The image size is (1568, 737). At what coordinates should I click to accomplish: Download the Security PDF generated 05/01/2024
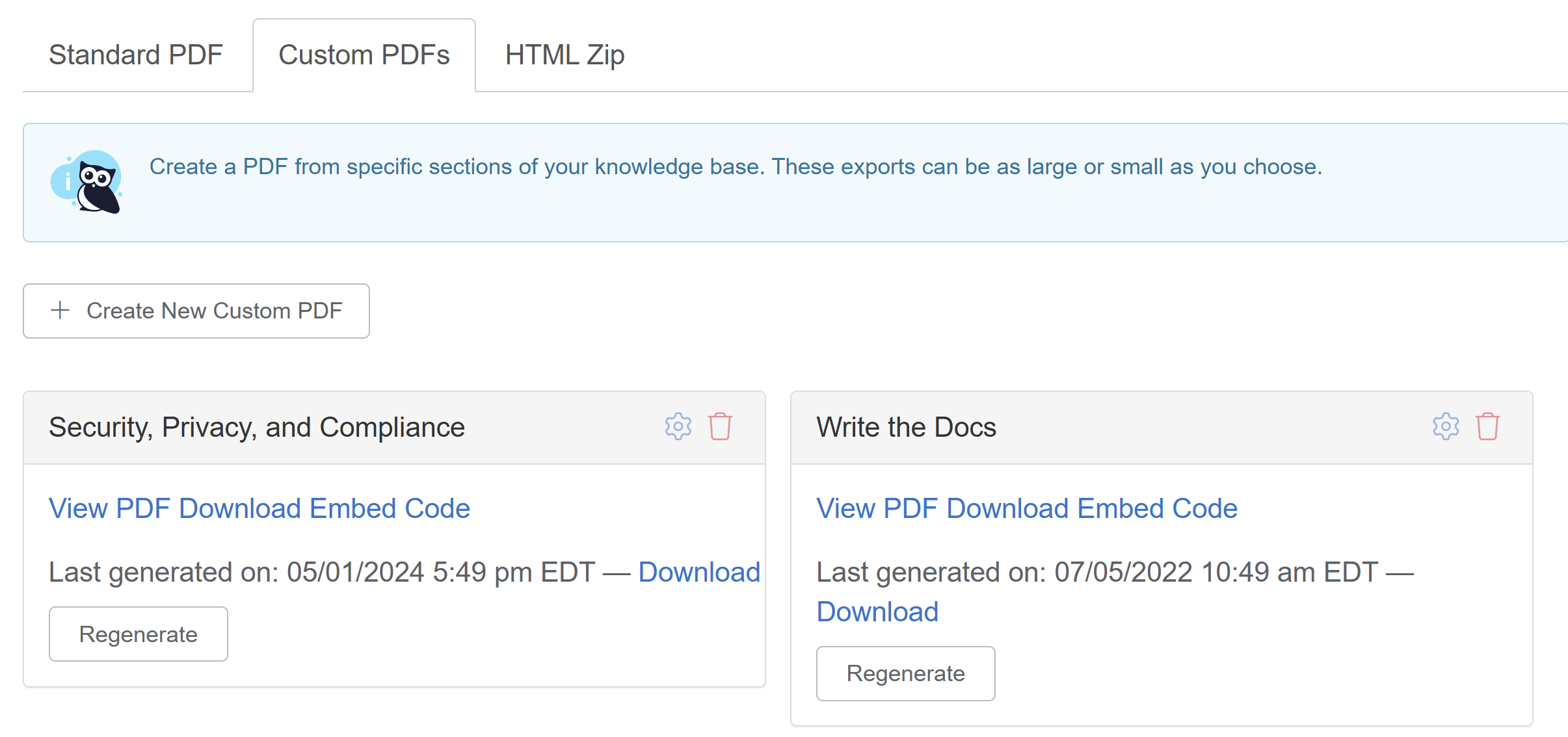pos(698,572)
